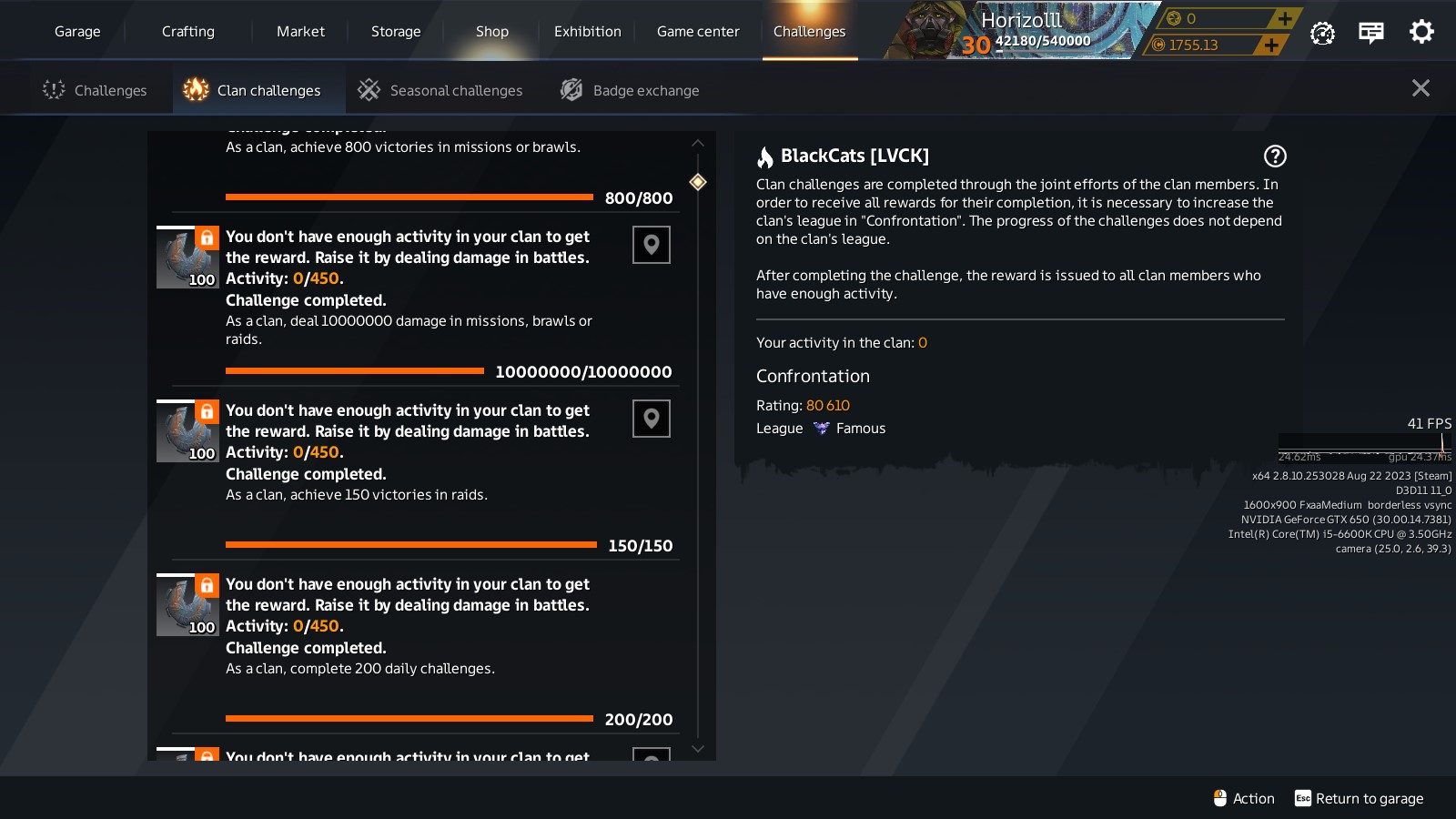This screenshot has height=819, width=1456.
Task: Open the speedometer performance icon
Action: tap(1322, 33)
